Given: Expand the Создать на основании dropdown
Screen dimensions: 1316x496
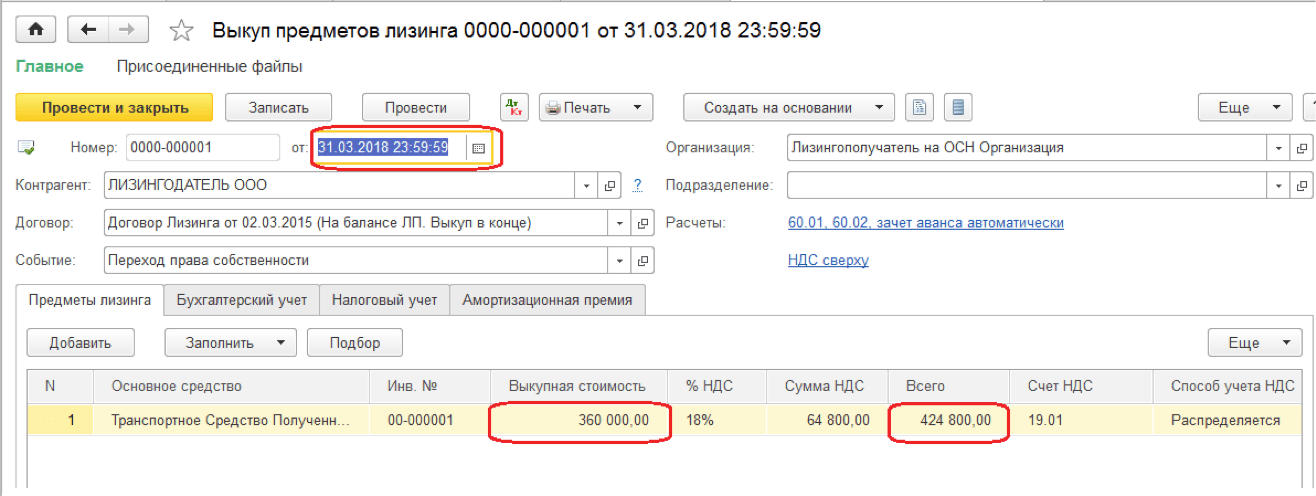Looking at the screenshot, I should pyautogui.click(x=878, y=108).
